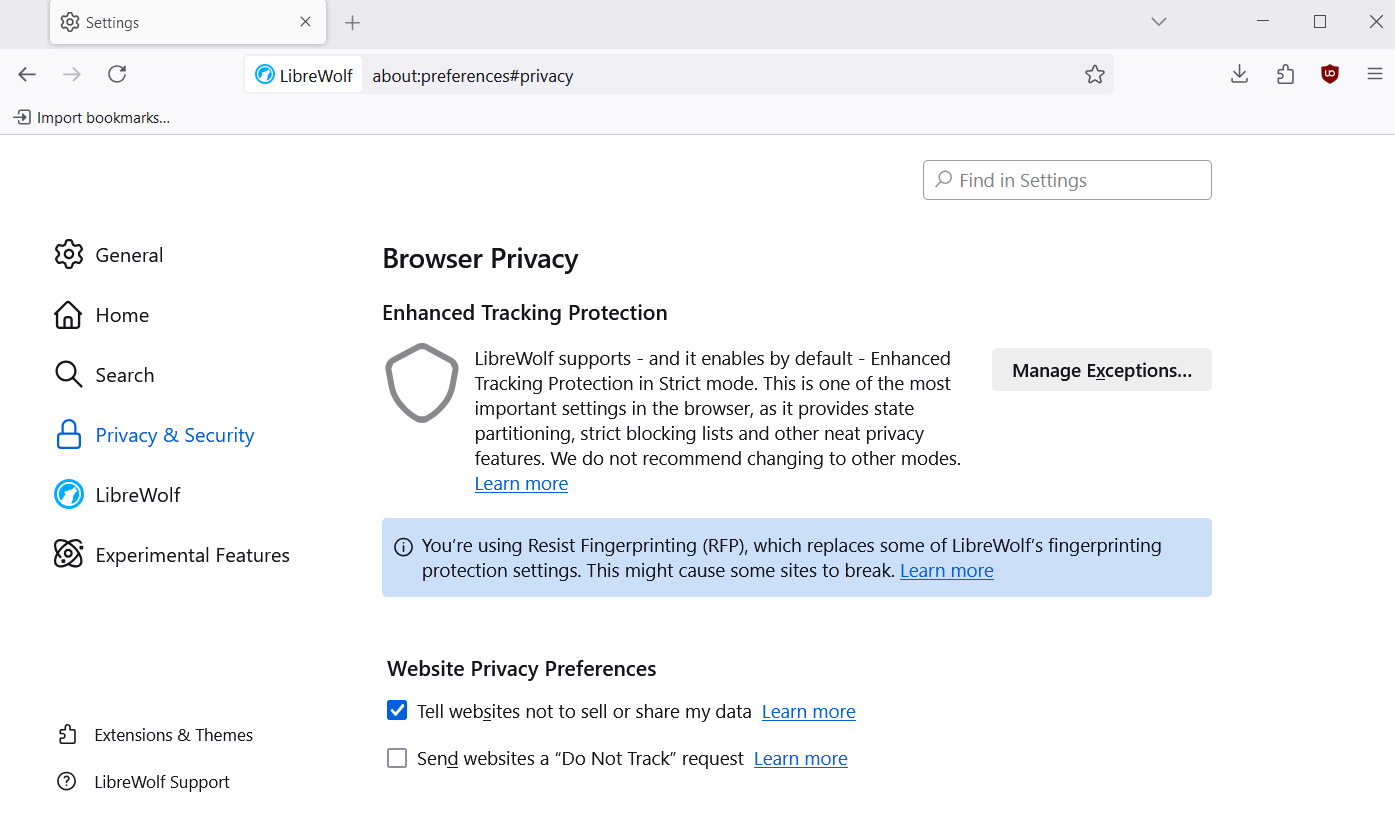Open a new tab with plus button
The width and height of the screenshot is (1395, 837).
[352, 22]
